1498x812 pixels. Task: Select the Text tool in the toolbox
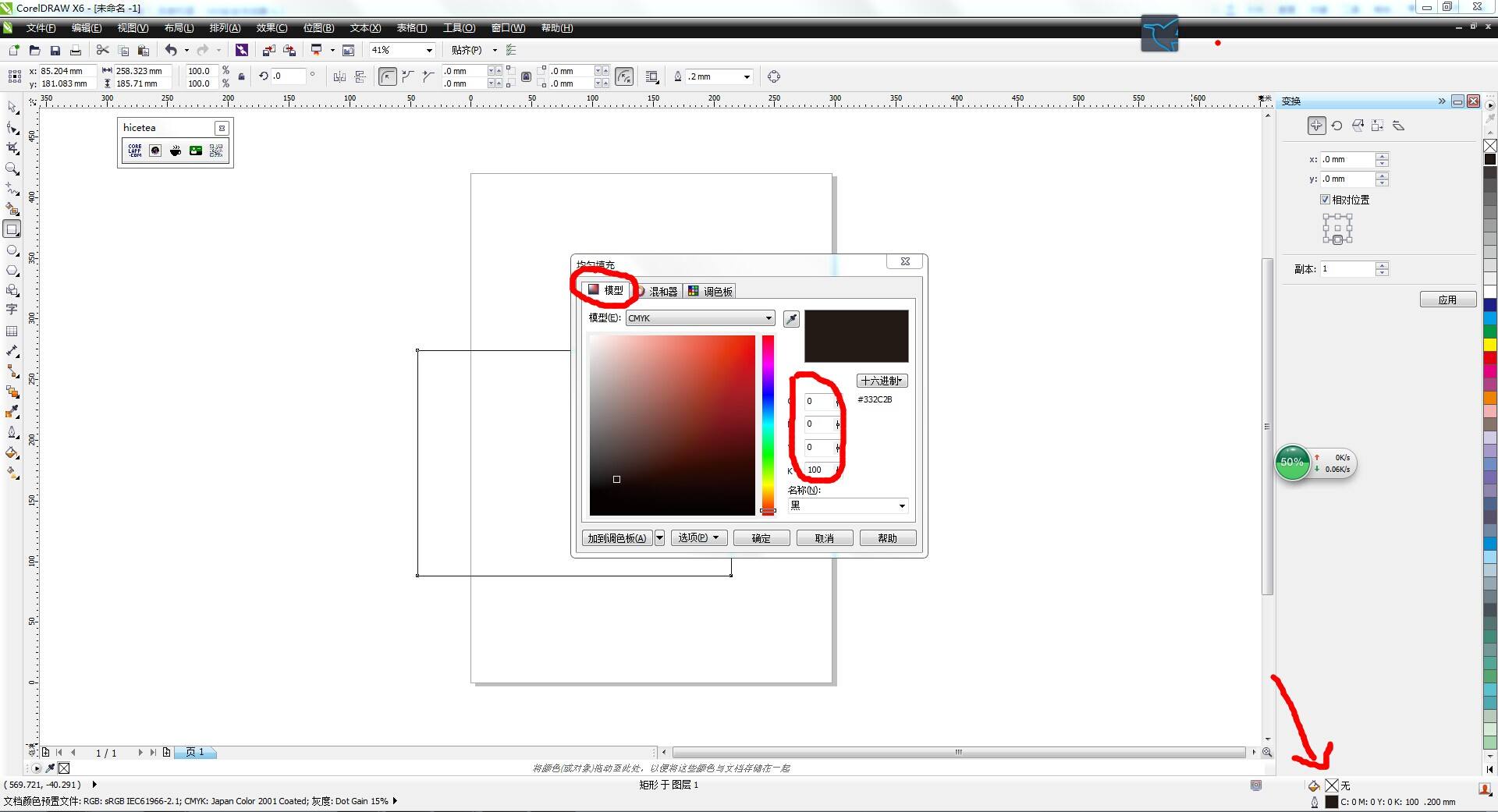pyautogui.click(x=12, y=310)
